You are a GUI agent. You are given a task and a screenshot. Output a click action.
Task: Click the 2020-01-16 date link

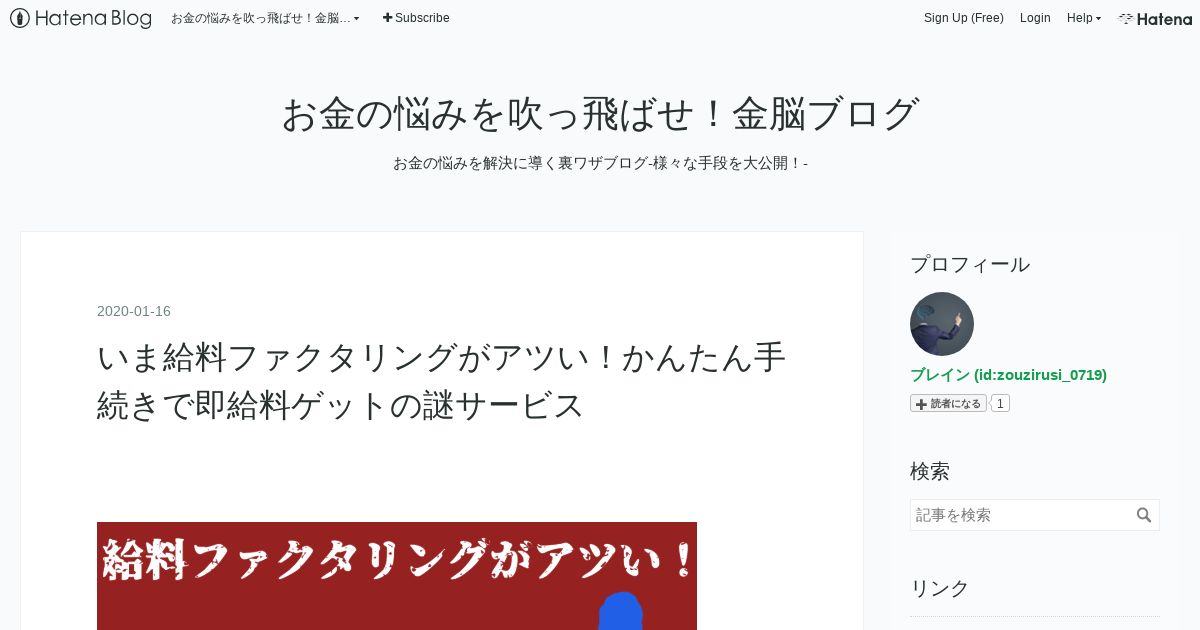(x=134, y=311)
